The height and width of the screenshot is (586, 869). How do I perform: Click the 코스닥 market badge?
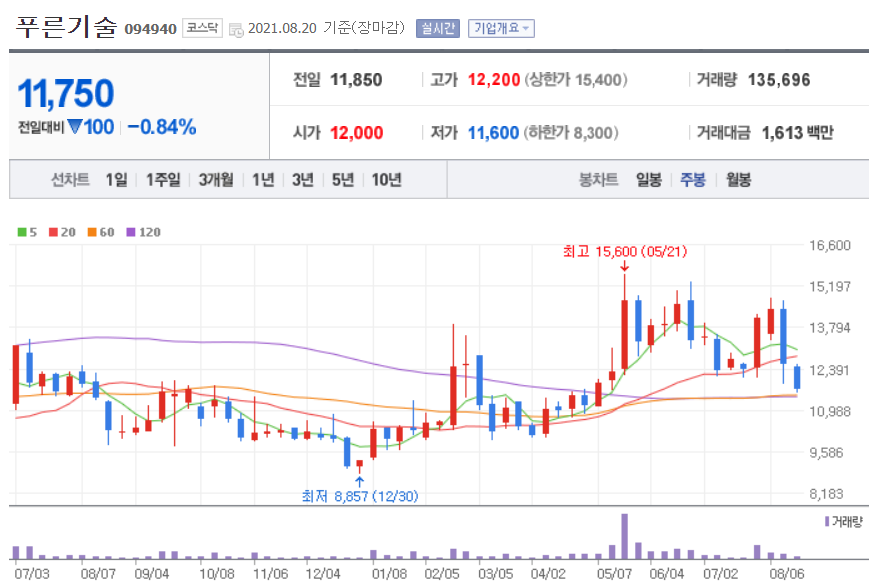(202, 28)
